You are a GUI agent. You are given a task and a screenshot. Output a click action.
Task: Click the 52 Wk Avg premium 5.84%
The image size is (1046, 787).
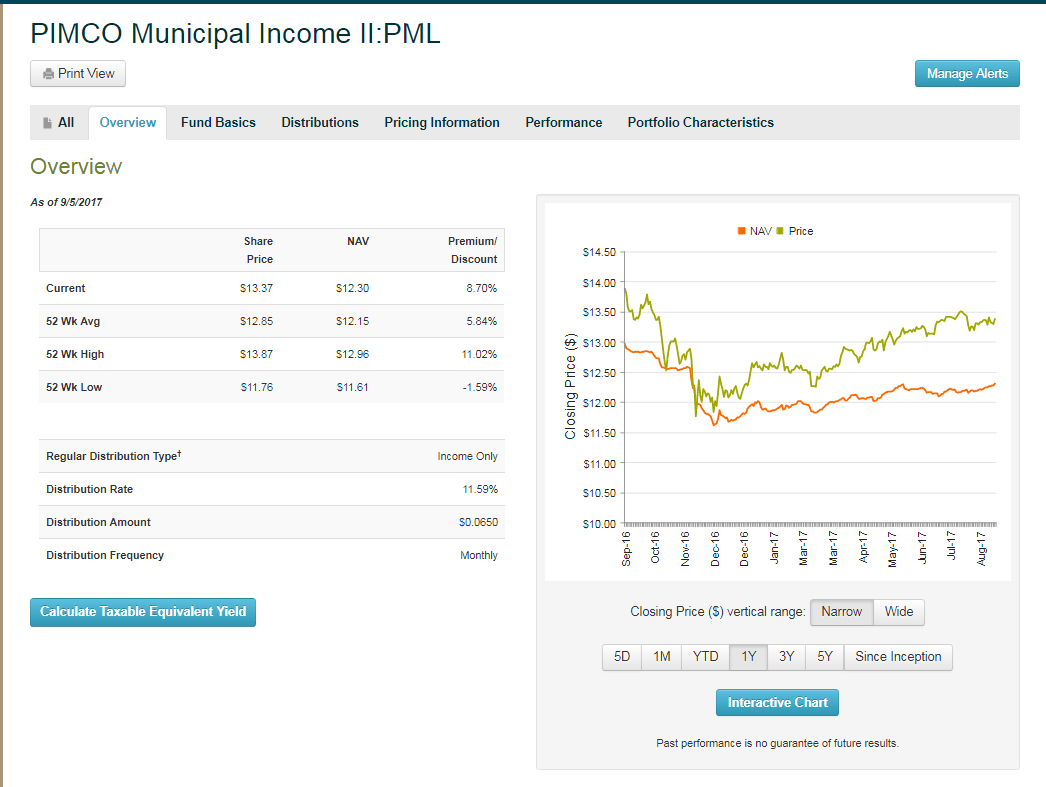pyautogui.click(x=481, y=321)
